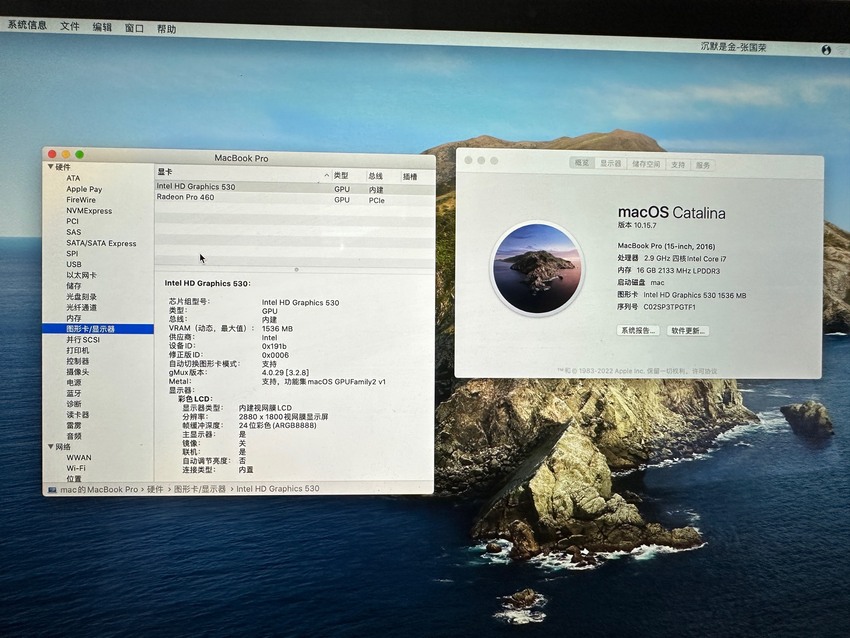This screenshot has height=638, width=850.
Task: Switch to the 支持 tab
Action: click(x=678, y=164)
